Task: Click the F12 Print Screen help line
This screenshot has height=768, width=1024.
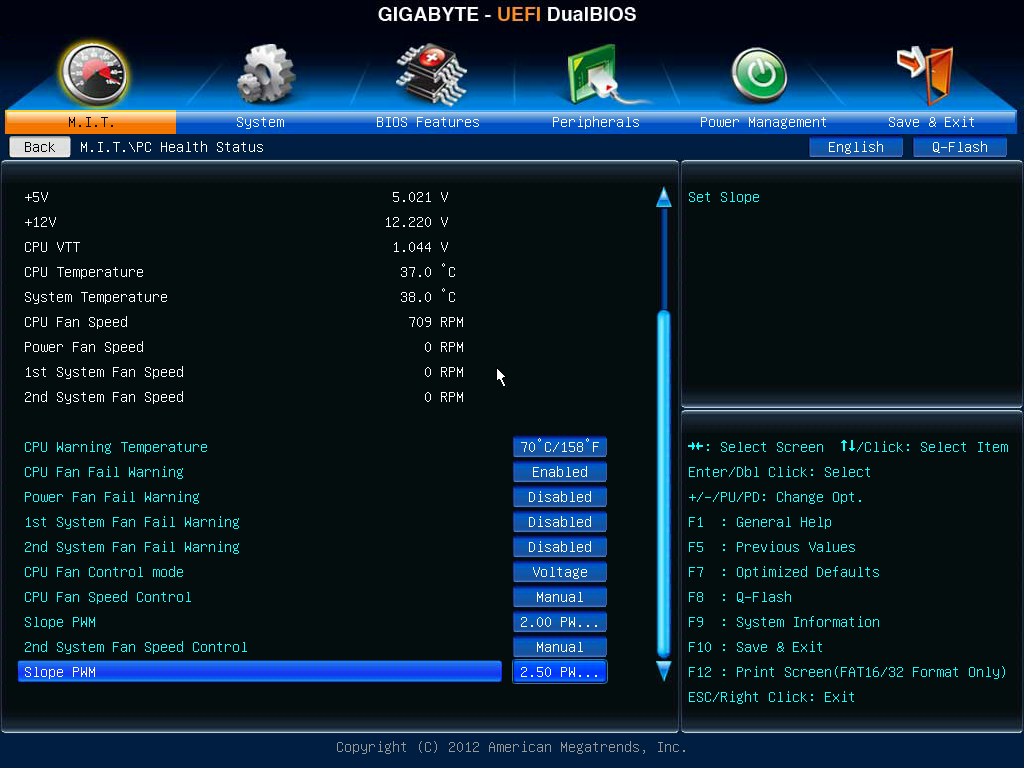Action: pyautogui.click(x=847, y=672)
